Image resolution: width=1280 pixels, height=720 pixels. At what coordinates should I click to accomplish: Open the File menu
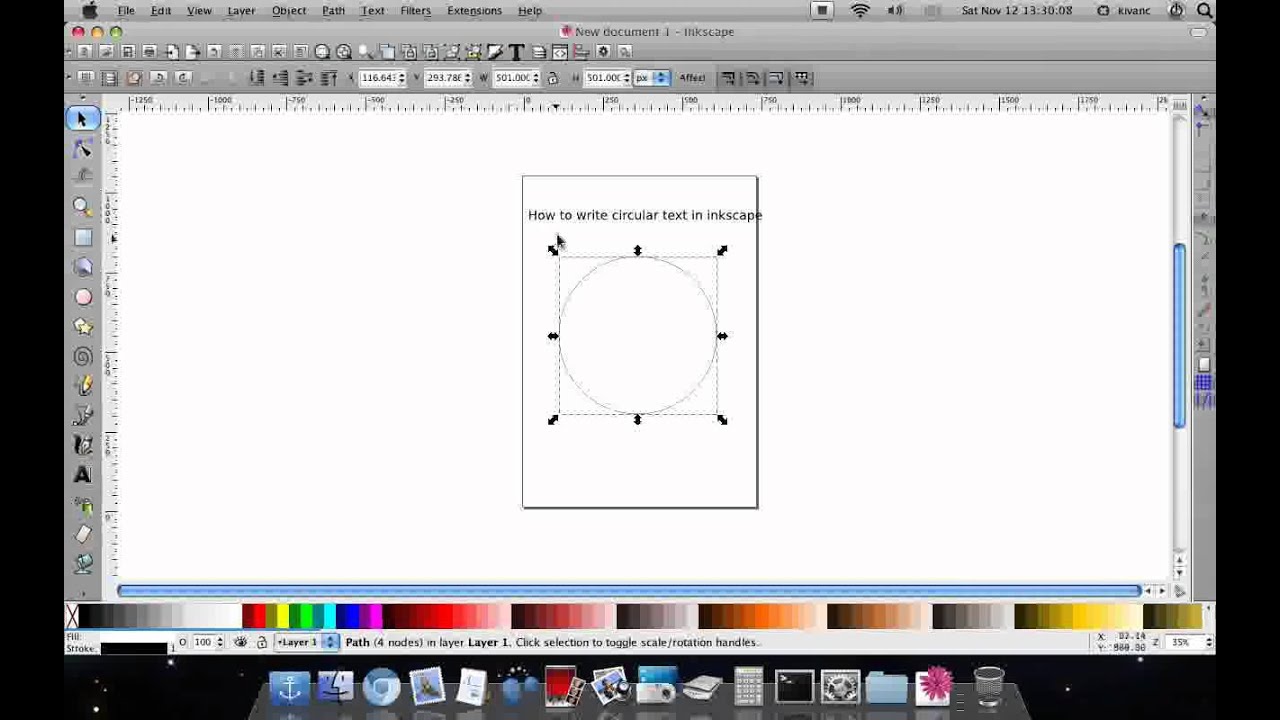[126, 11]
